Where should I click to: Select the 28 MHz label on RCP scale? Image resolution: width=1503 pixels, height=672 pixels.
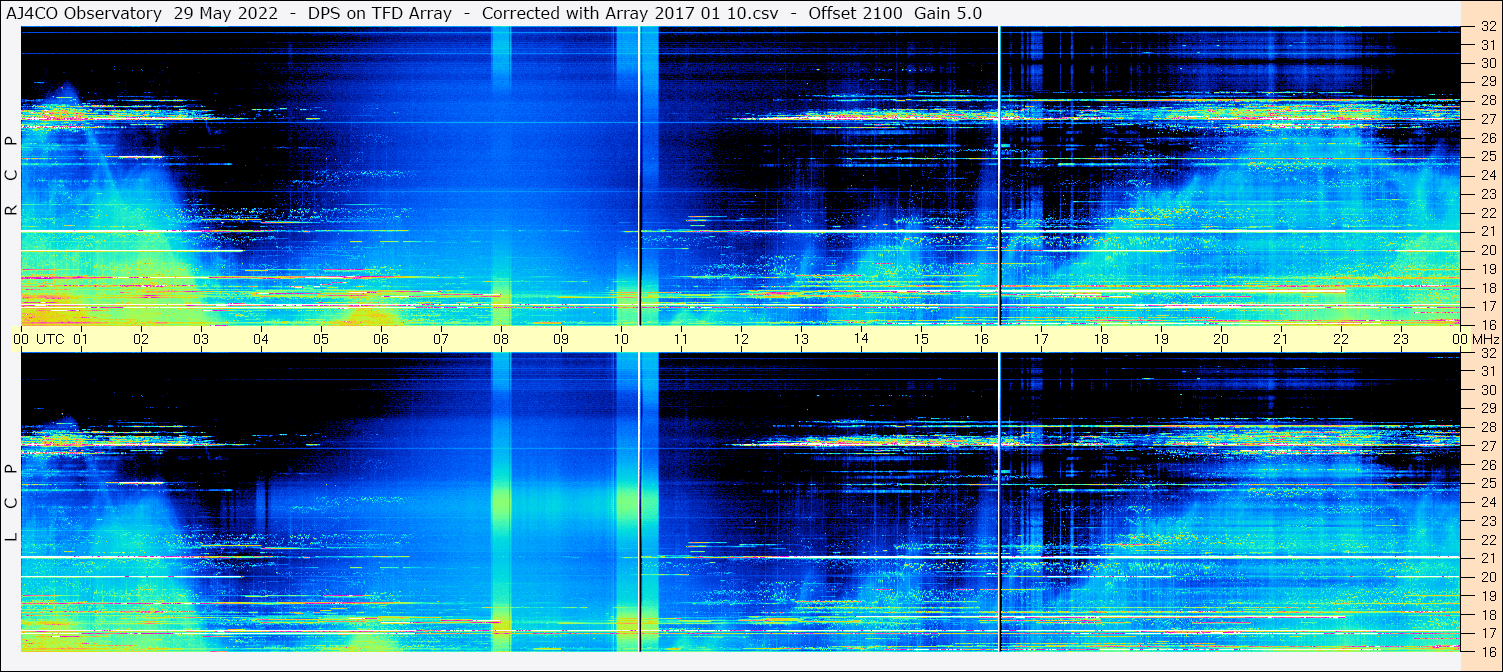coord(1487,100)
